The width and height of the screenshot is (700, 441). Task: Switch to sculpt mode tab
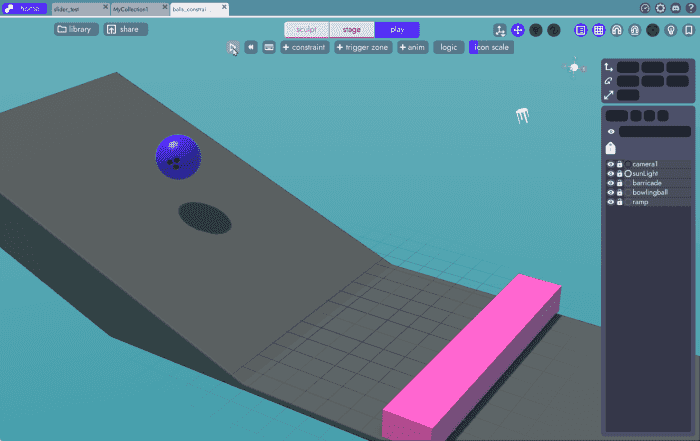point(306,30)
